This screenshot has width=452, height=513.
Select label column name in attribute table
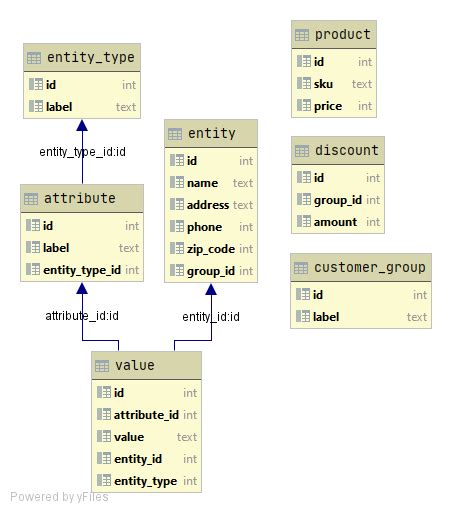(56, 248)
